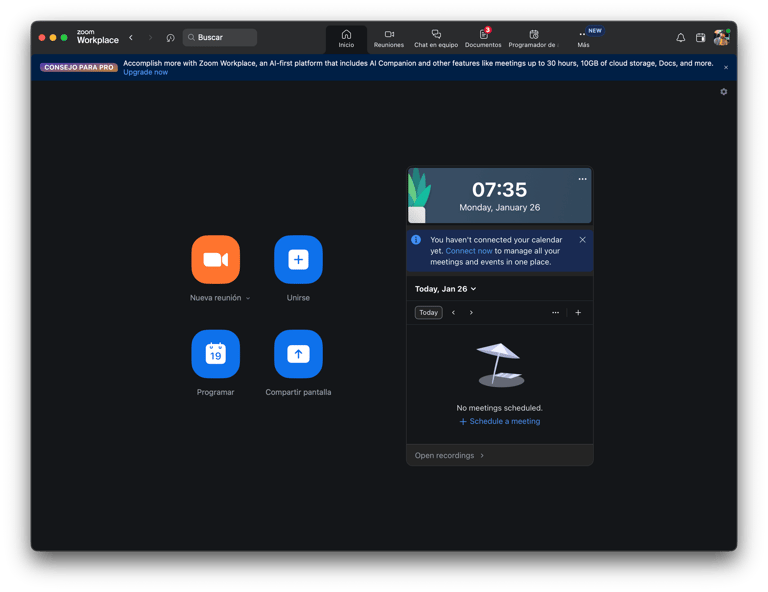Click the Today button

pos(429,312)
